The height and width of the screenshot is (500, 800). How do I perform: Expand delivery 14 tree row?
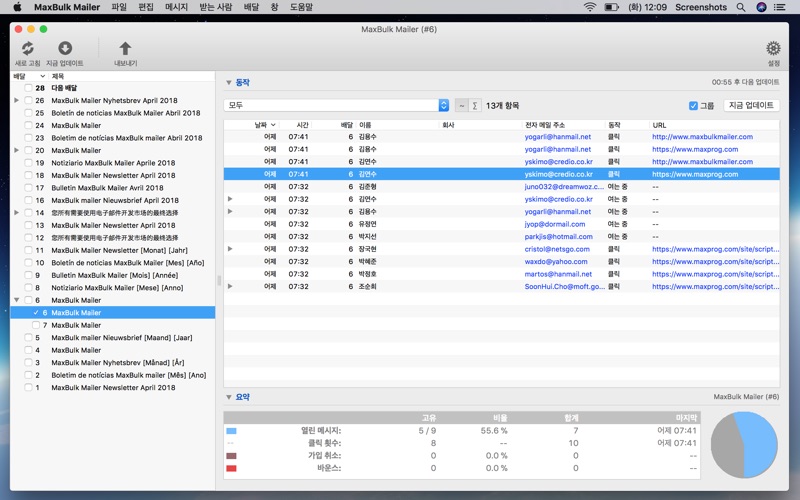pyautogui.click(x=16, y=213)
